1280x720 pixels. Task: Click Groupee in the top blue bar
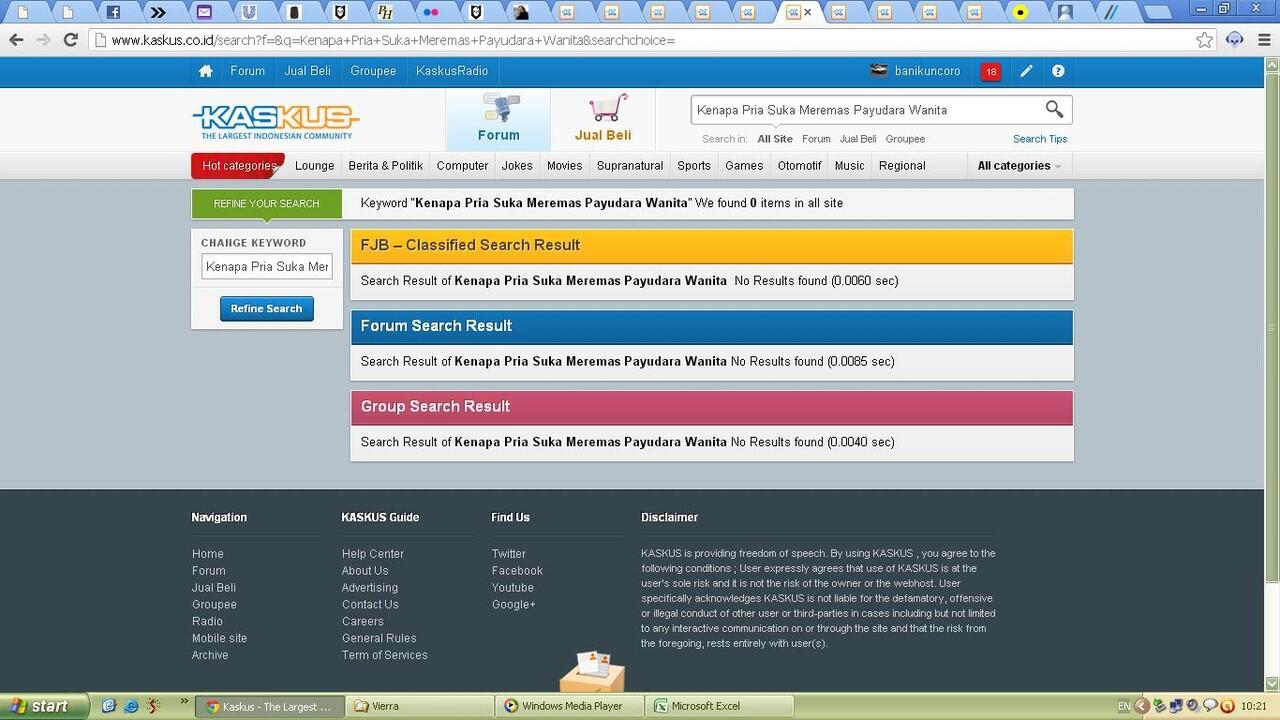pyautogui.click(x=373, y=71)
